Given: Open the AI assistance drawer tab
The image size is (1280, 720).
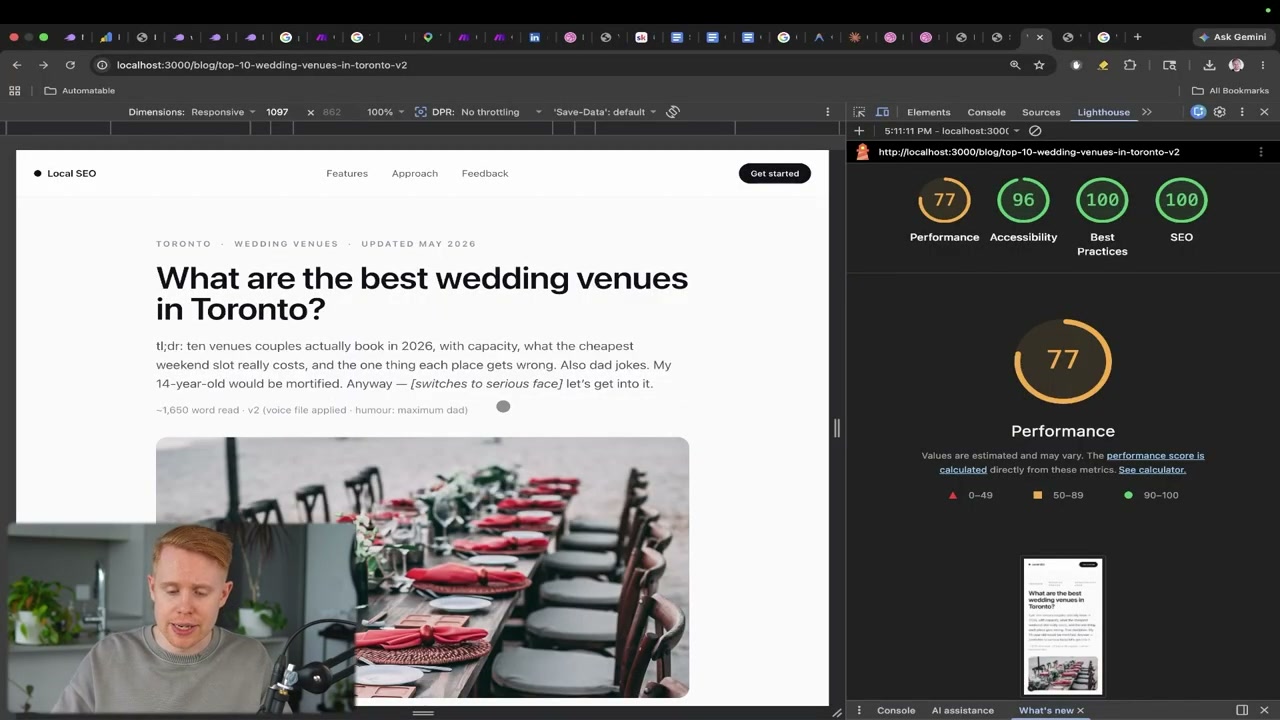Looking at the screenshot, I should (x=963, y=710).
